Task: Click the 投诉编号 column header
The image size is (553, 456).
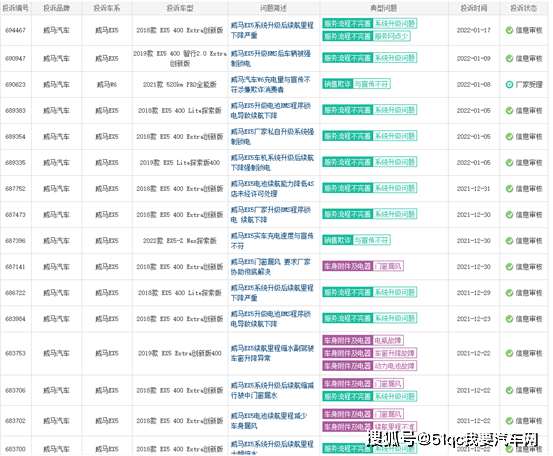Action: [x=16, y=8]
